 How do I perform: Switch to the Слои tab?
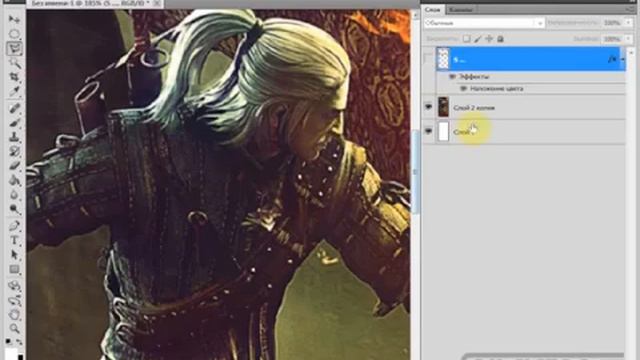coord(432,9)
